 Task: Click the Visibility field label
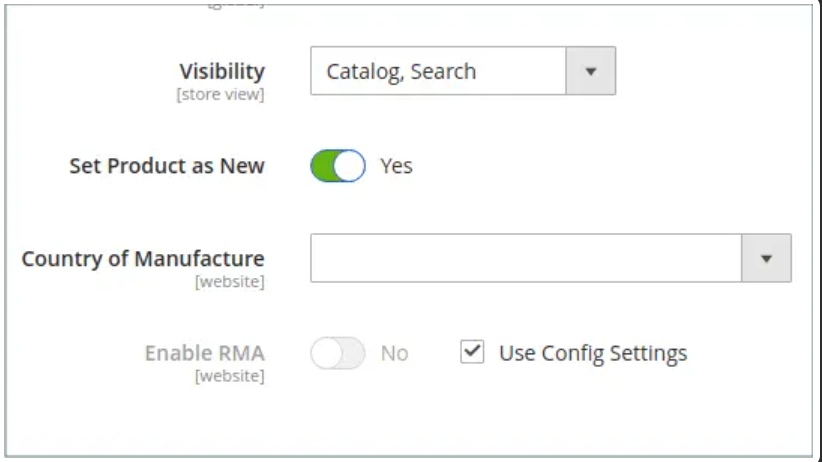(222, 71)
